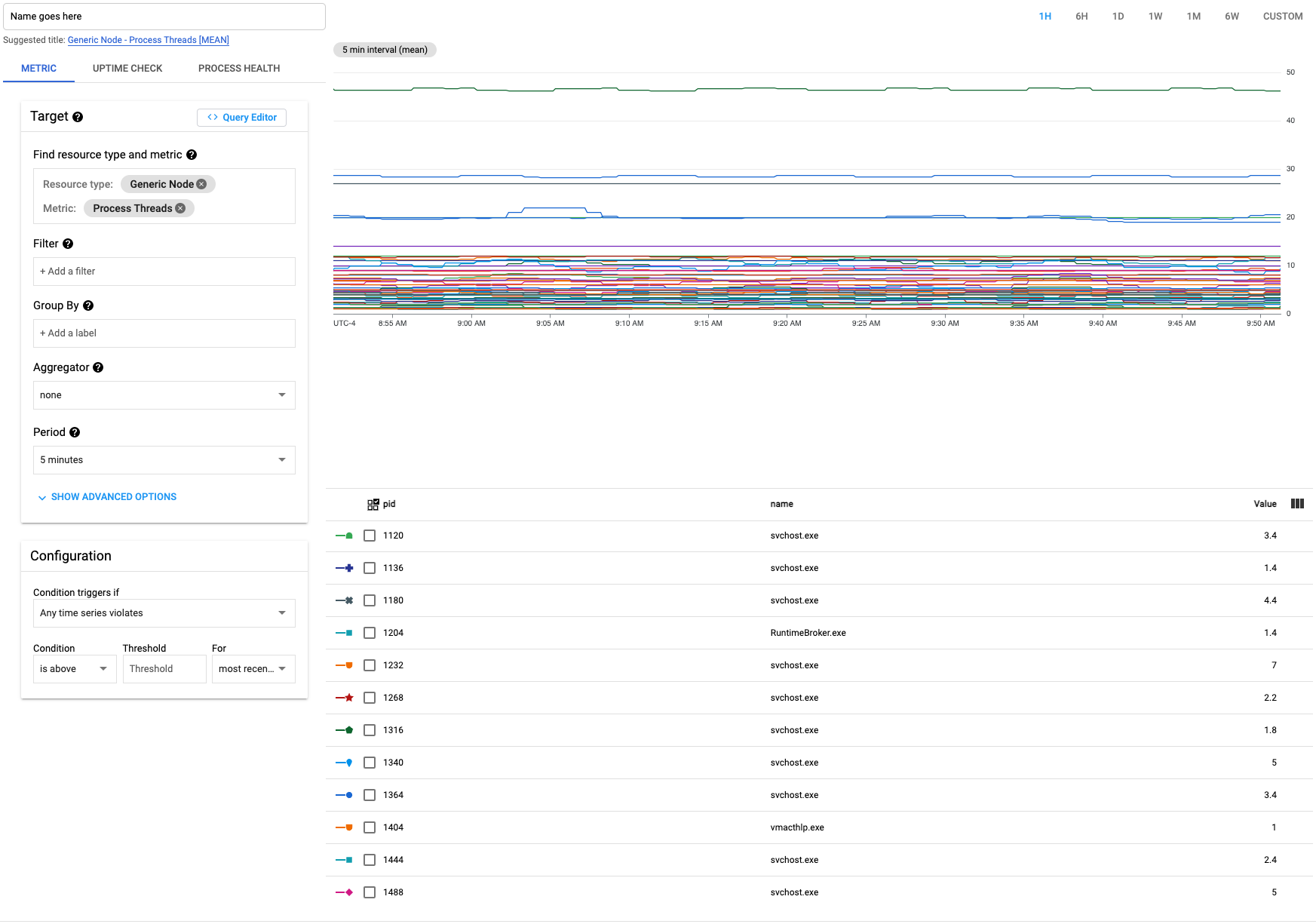1316x924 pixels.
Task: Click the grid select icon beside pid header
Action: coord(373,505)
